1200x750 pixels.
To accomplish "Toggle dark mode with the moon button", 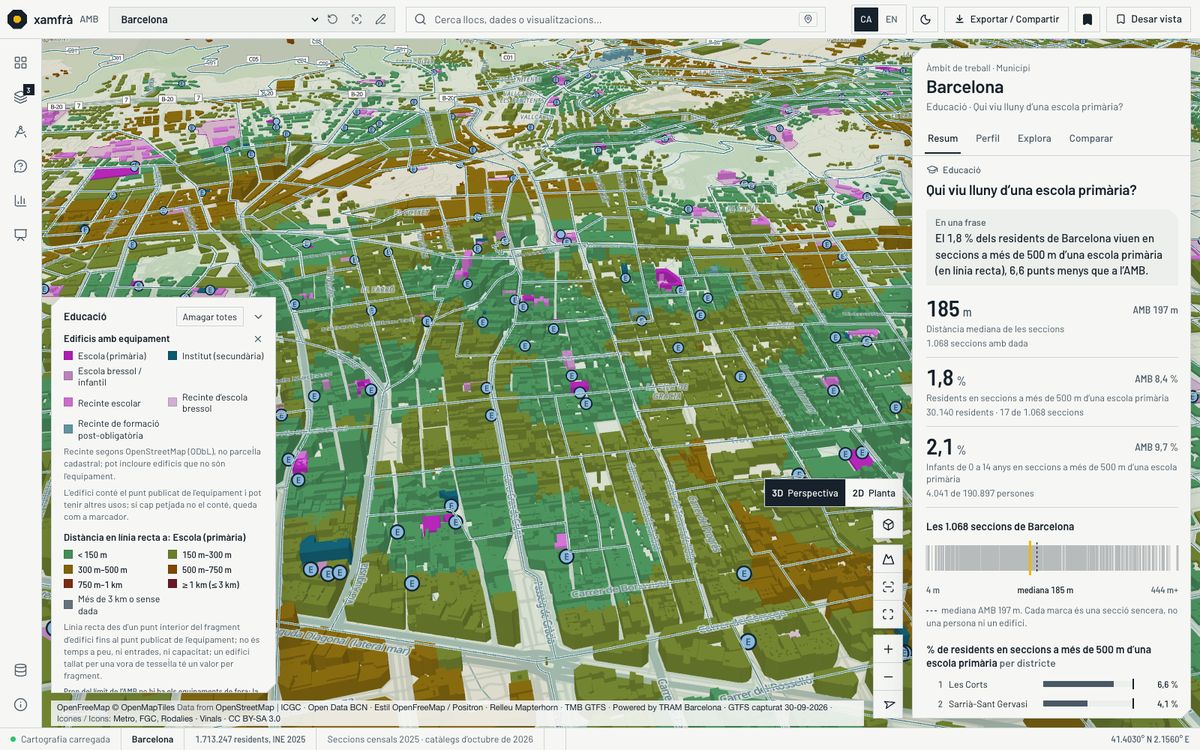I will [925, 19].
